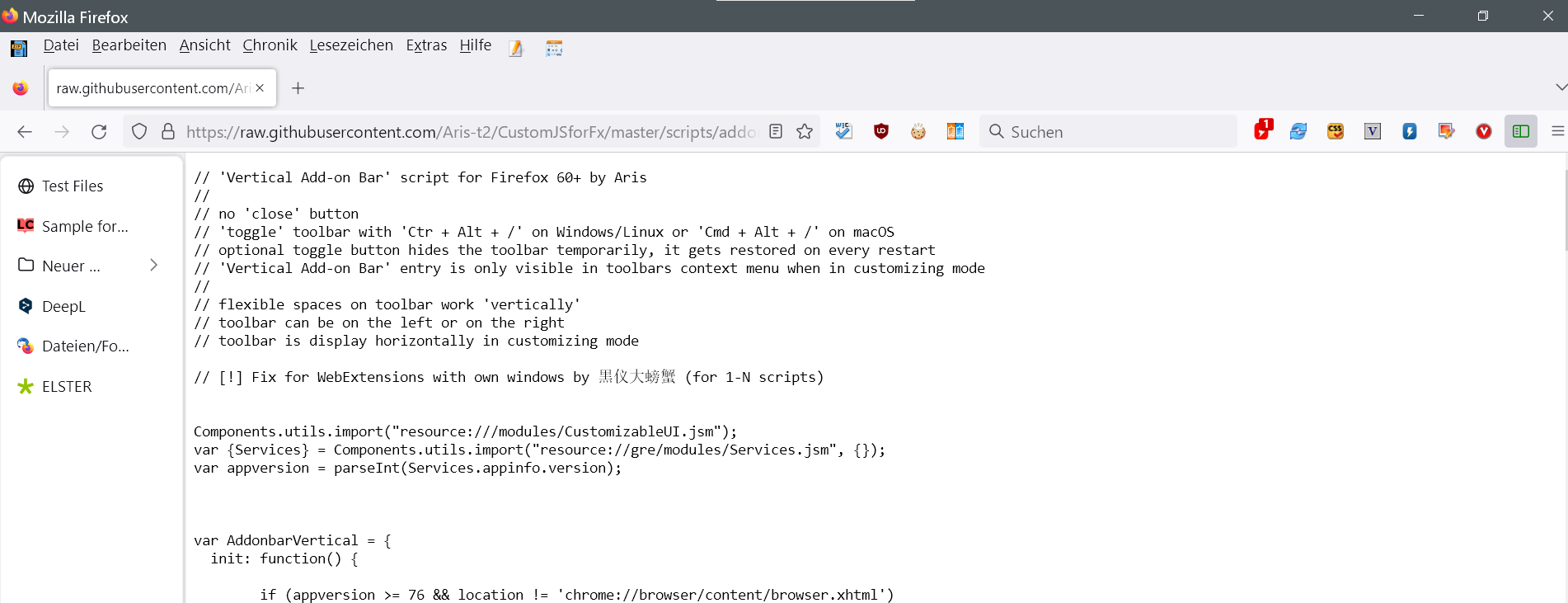This screenshot has width=1568, height=603.
Task: Click line starting "if (appversion >= 76"
Action: 577,595
